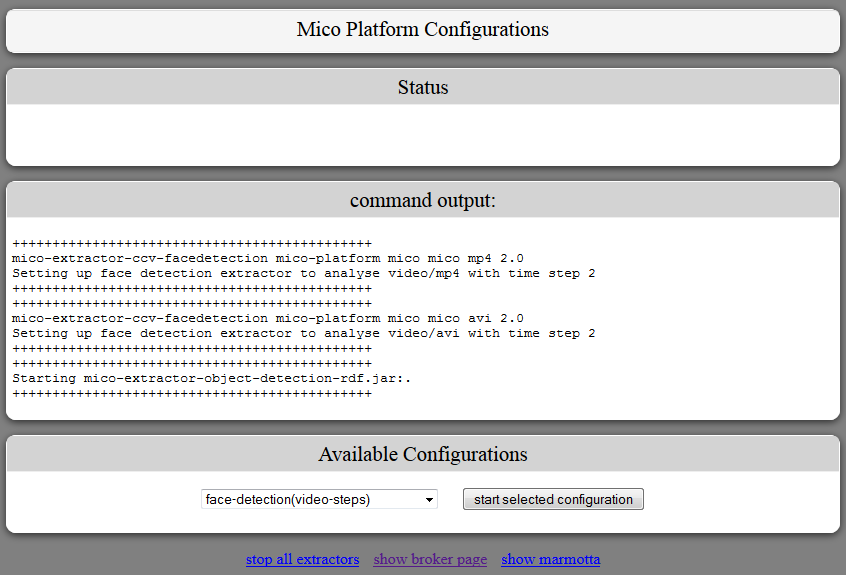Screen dimensions: 846x575
Task: Open the show broker page link
Action: click(x=430, y=559)
